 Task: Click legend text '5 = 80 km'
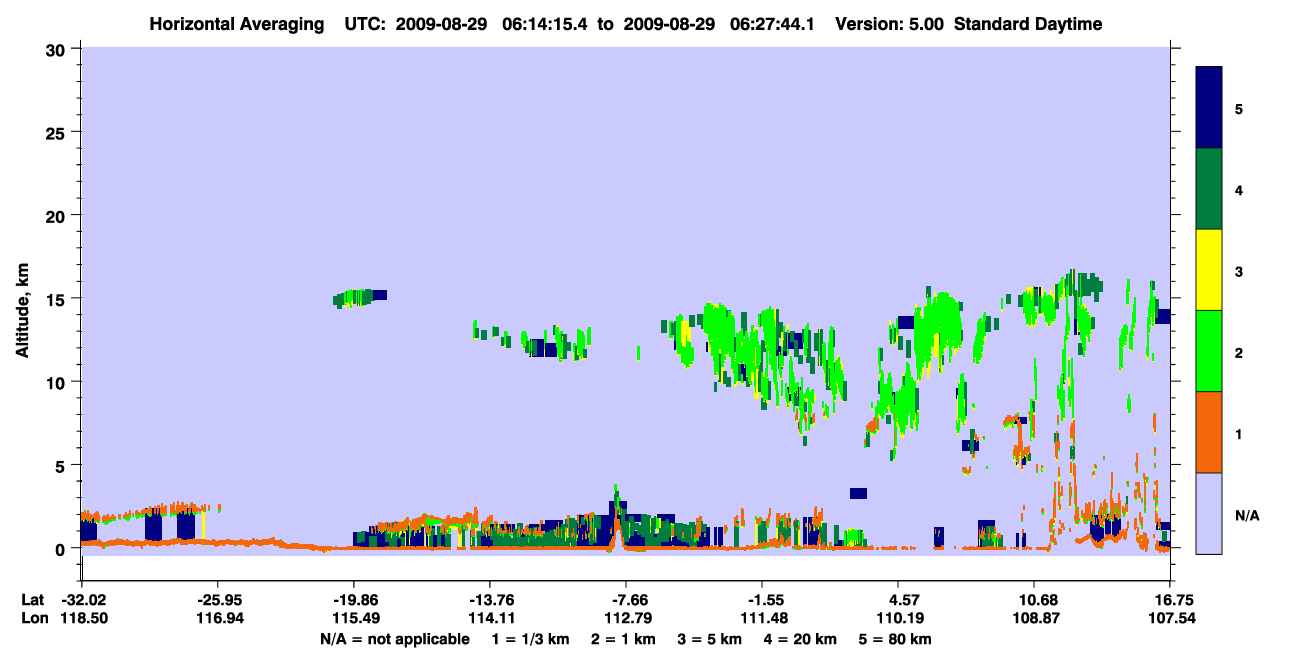pos(894,639)
